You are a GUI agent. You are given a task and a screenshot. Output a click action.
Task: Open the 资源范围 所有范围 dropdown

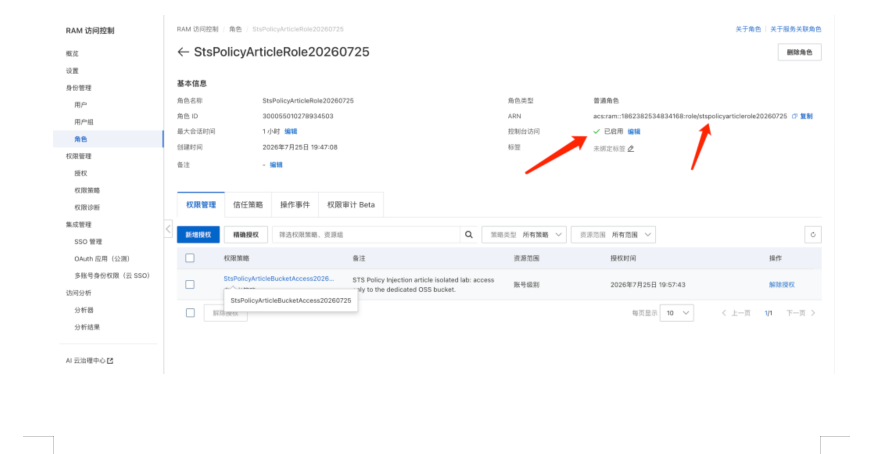click(614, 234)
